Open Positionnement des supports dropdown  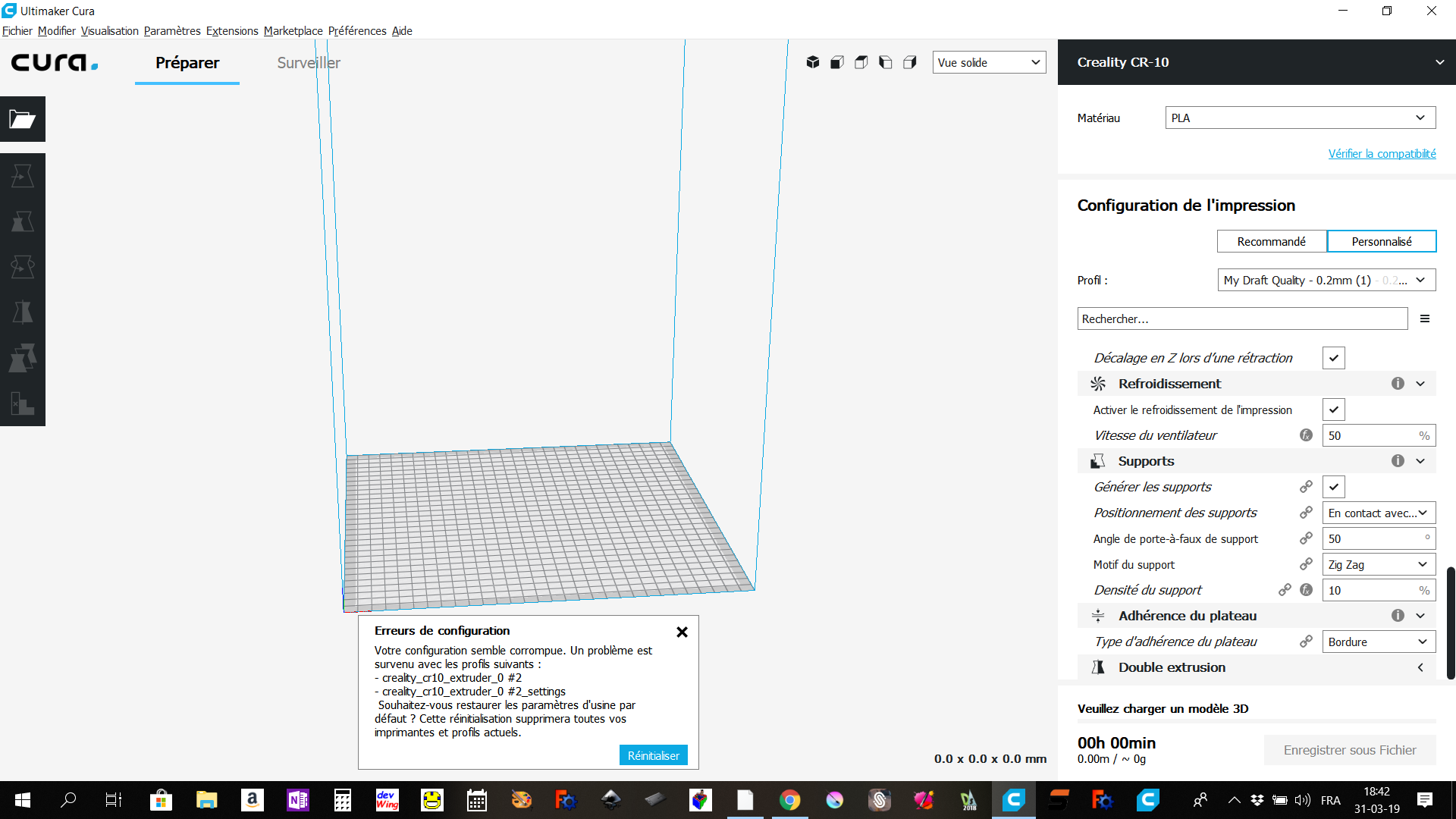tap(1379, 513)
